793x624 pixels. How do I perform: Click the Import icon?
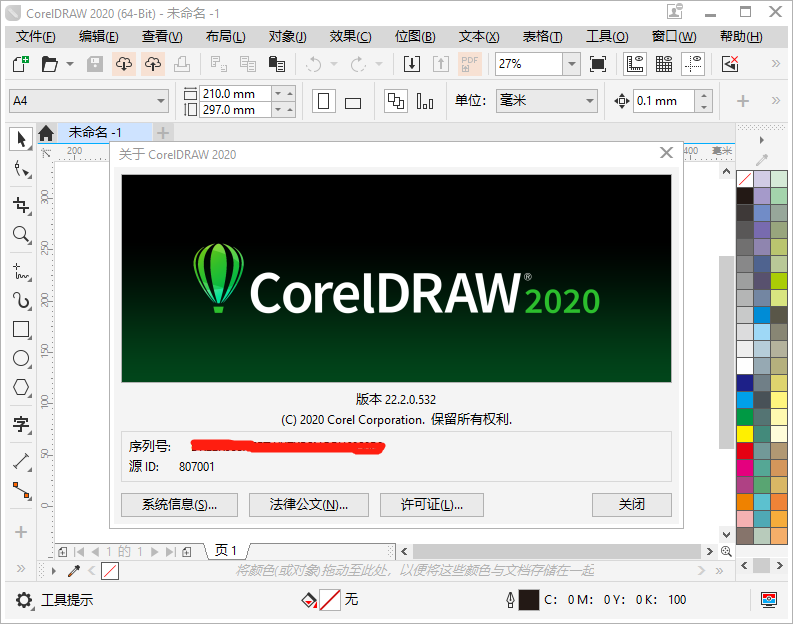point(412,64)
